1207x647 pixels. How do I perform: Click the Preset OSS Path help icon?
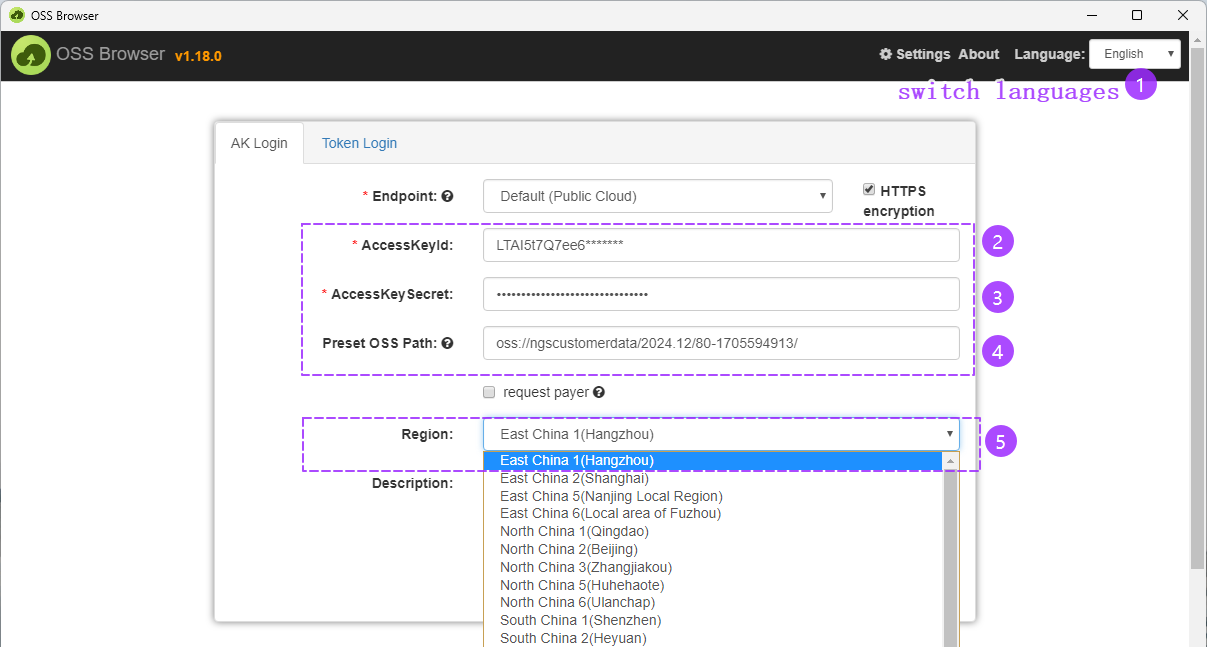[447, 343]
